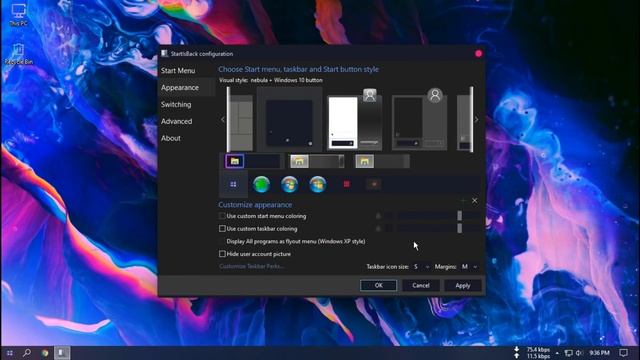Click the plus icon to add start button

(x=463, y=200)
